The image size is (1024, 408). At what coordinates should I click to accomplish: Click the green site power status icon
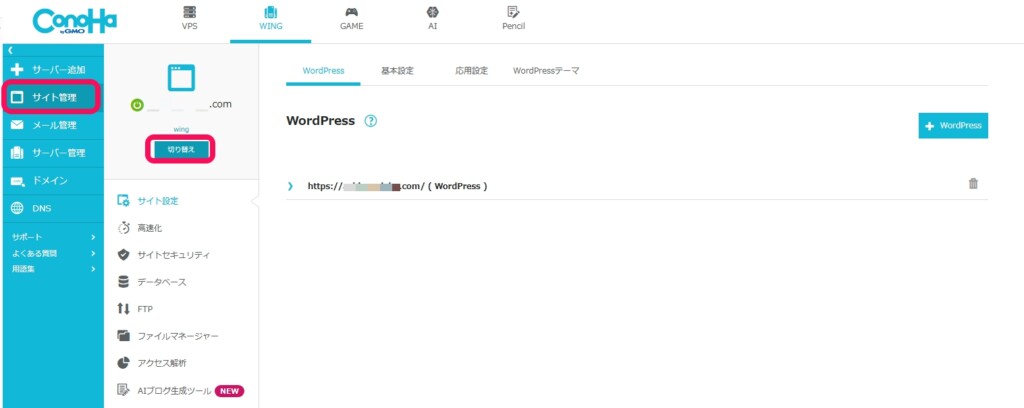137,104
